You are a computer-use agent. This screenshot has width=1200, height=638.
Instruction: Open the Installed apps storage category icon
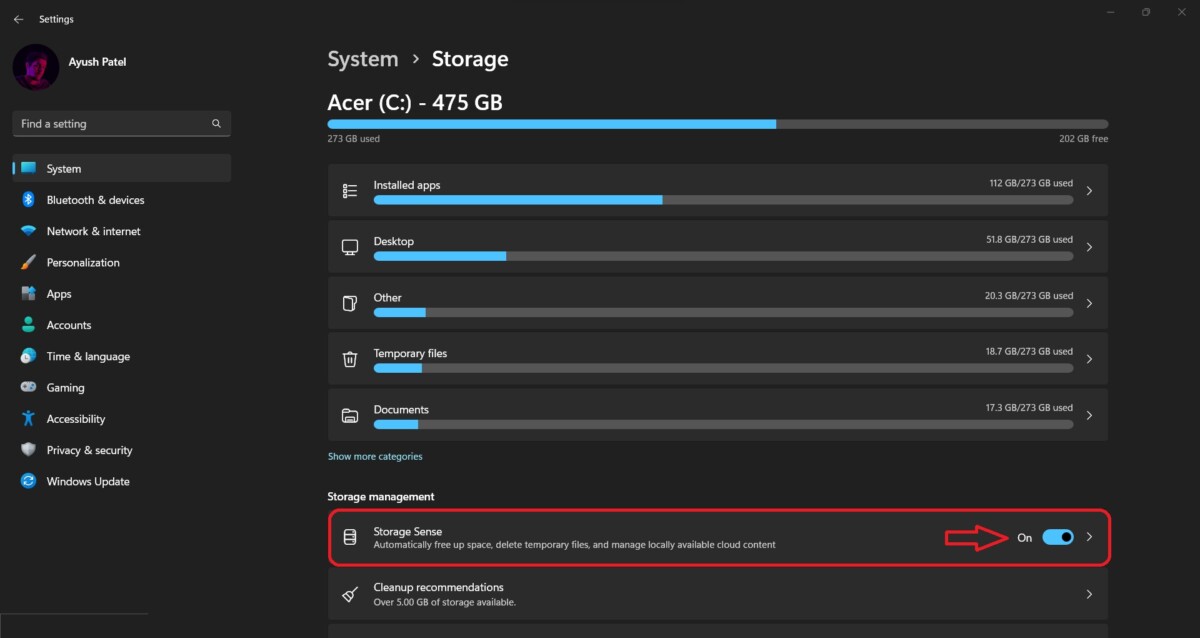[x=350, y=190]
